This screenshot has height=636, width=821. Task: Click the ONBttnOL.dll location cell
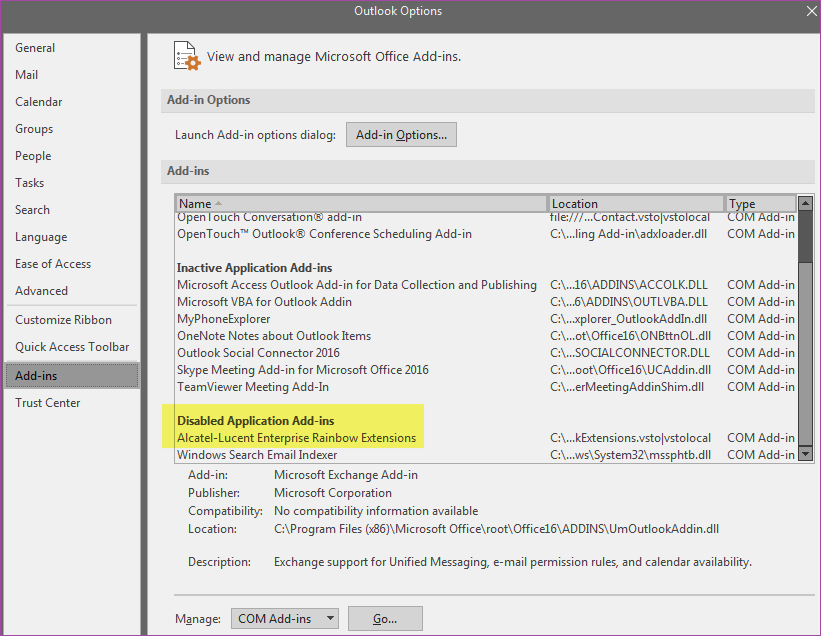click(x=630, y=336)
